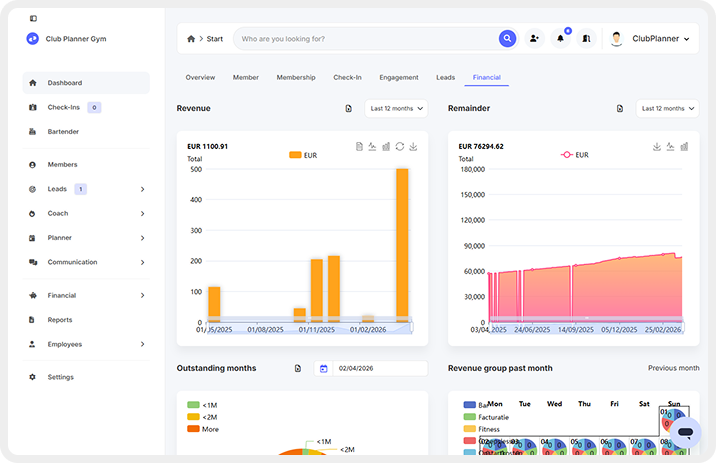Download the Revenue chart image
Image resolution: width=716 pixels, height=463 pixels.
(x=413, y=146)
